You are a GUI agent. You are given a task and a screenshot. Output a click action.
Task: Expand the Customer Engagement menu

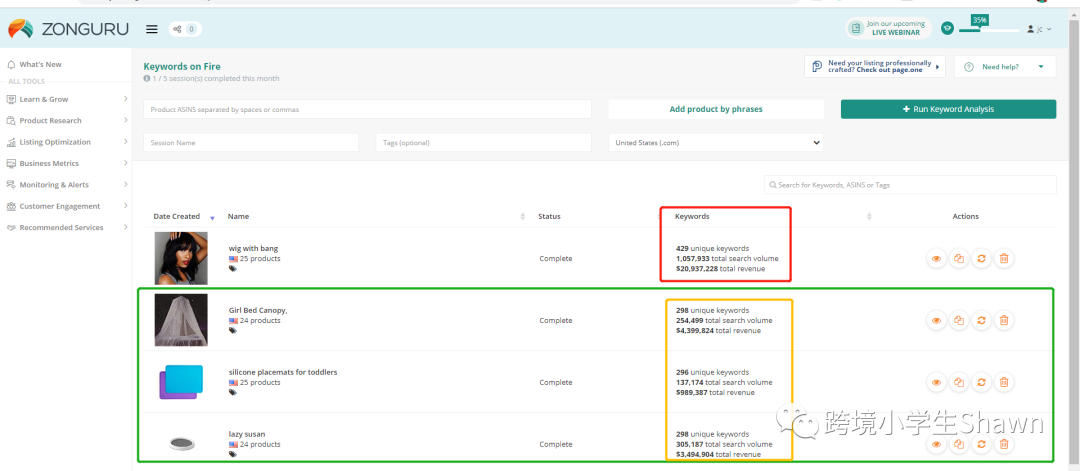tap(68, 206)
